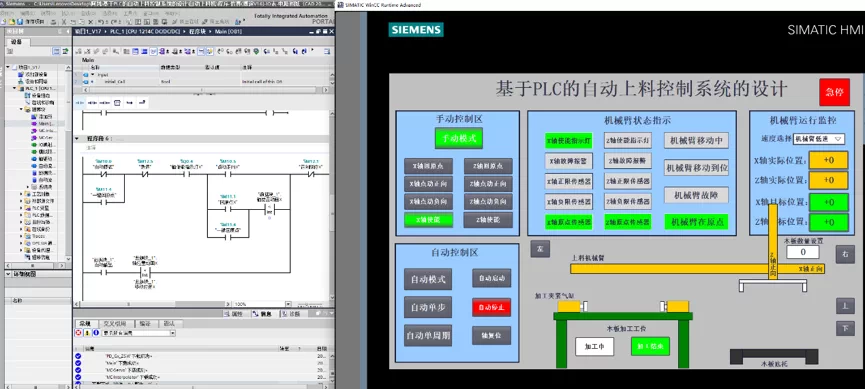
Task: Click 木板数量设置 input field
Action: (803, 252)
